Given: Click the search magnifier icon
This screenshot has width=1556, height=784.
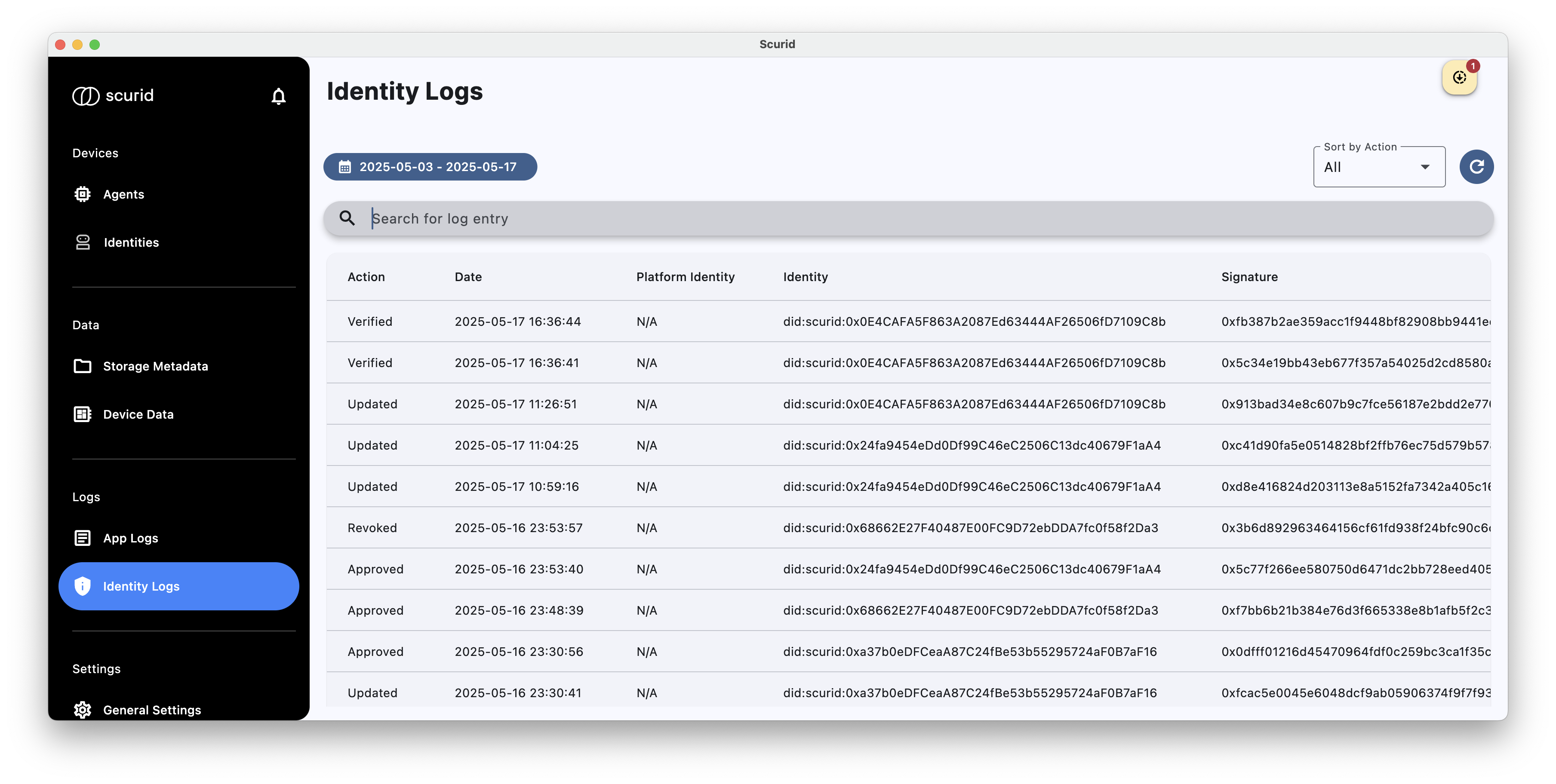Looking at the screenshot, I should [x=347, y=218].
